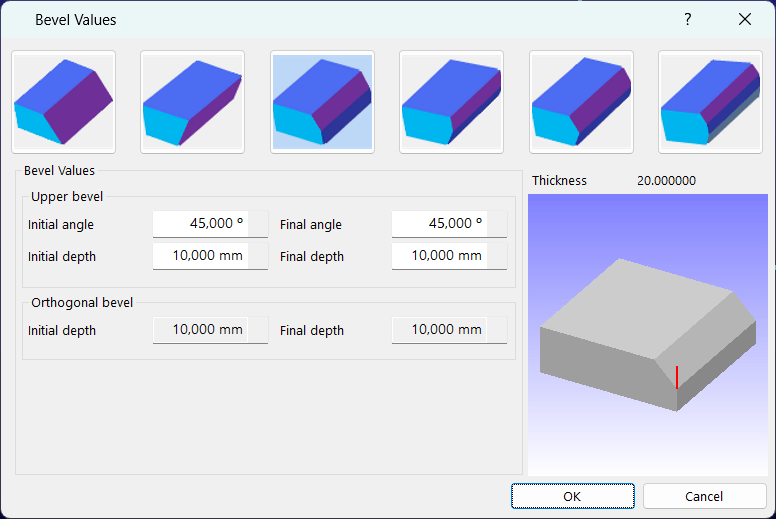Edit the Upper bevel Initial depth value
The height and width of the screenshot is (519, 776).
(210, 256)
